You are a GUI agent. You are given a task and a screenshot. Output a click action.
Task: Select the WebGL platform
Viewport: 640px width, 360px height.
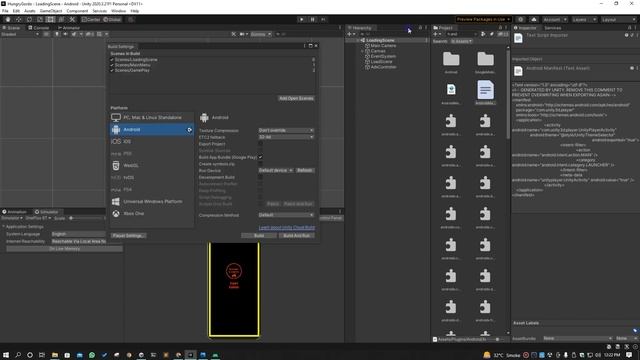click(152, 165)
